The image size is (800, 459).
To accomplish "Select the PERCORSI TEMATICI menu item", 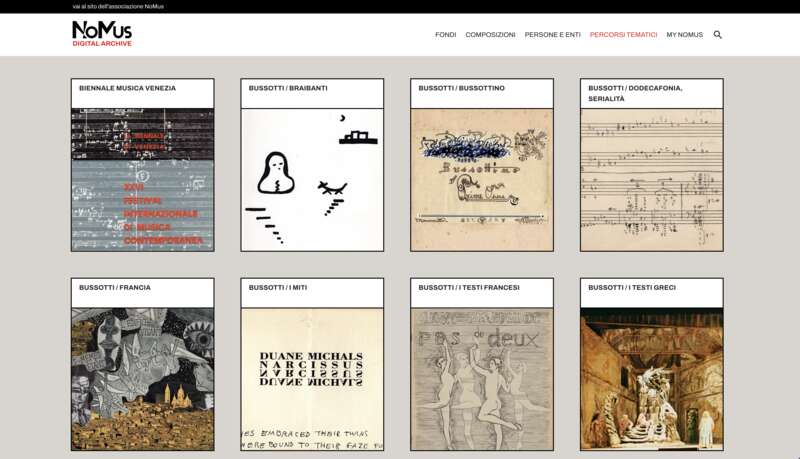I will 623,35.
